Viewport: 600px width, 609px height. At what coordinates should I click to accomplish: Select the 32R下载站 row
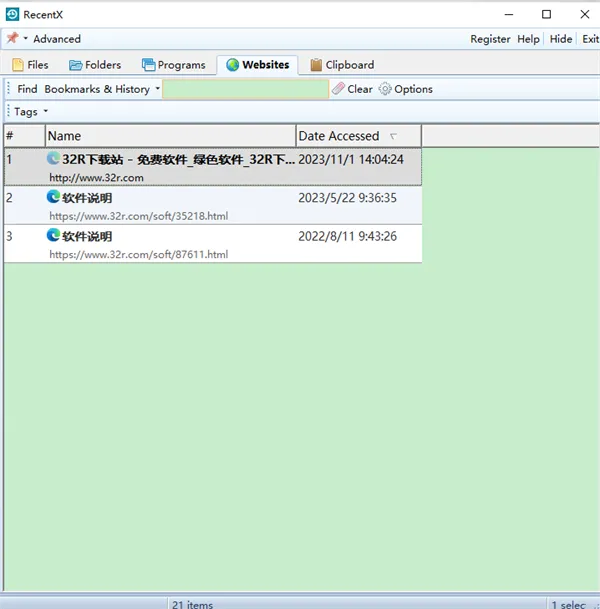click(213, 167)
